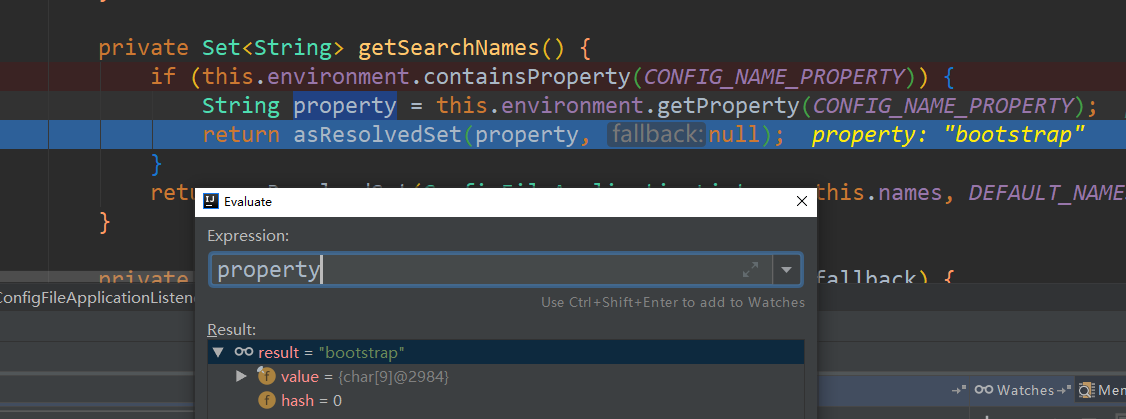Expand the value char array node
The image size is (1126, 419).
[241, 376]
